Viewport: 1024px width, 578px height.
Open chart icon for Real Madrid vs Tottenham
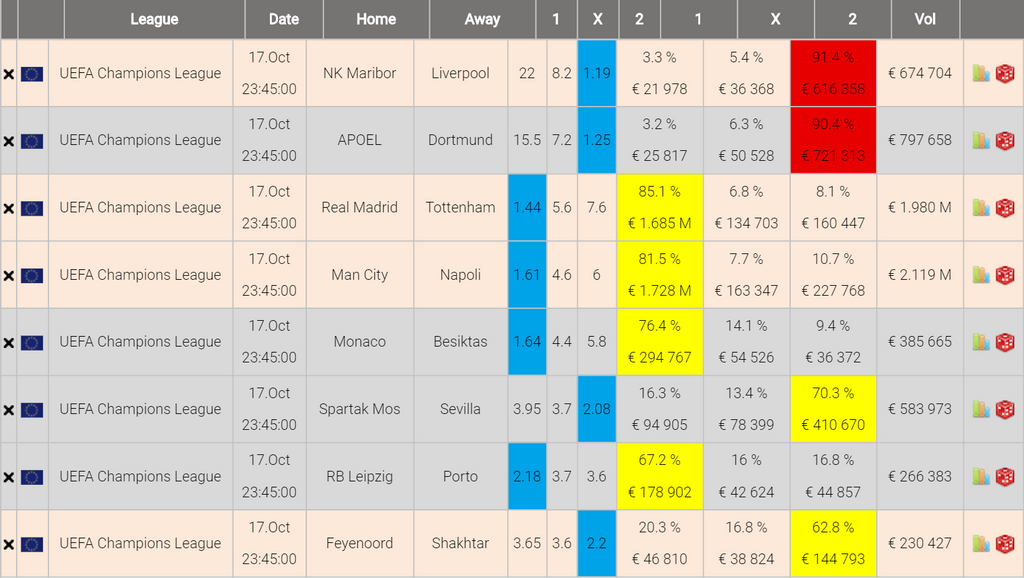pyautogui.click(x=981, y=208)
